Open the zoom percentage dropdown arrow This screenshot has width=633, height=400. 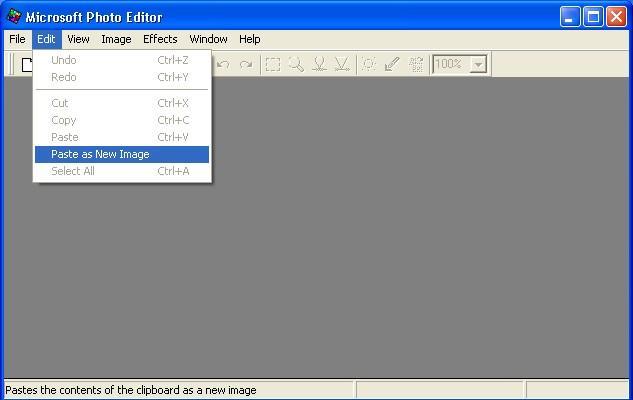click(478, 65)
